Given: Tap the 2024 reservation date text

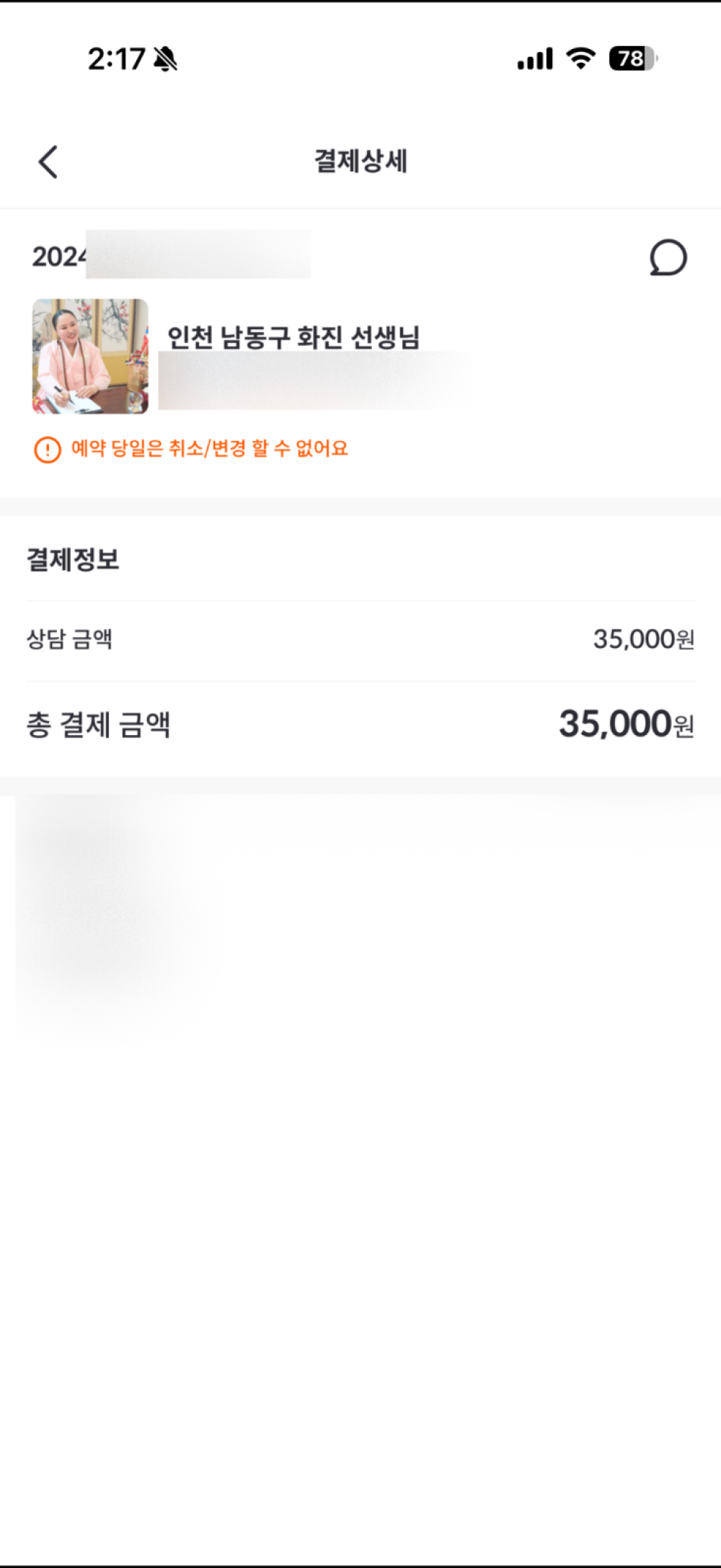Looking at the screenshot, I should (x=59, y=257).
